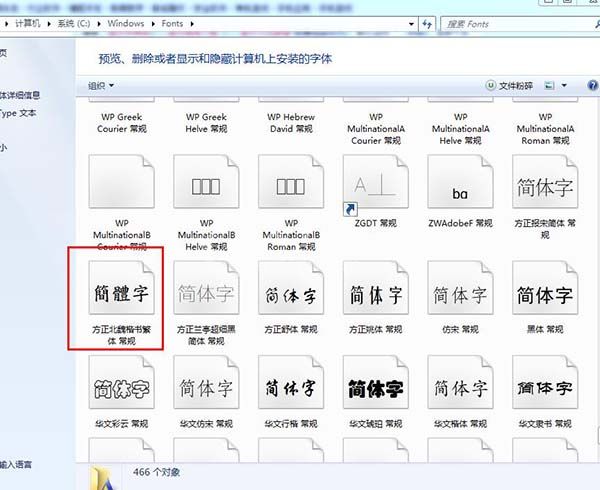Expand the arrow after Fonts breadcrumb

[x=192, y=24]
